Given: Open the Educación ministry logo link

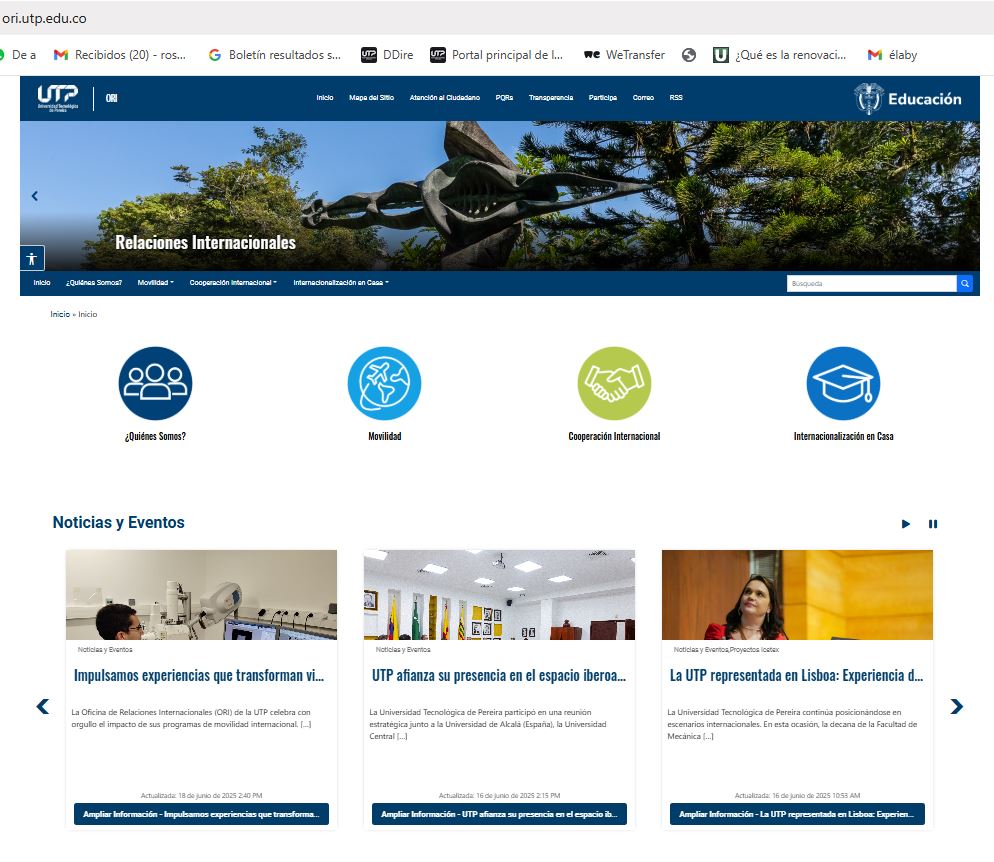Looking at the screenshot, I should coord(907,99).
